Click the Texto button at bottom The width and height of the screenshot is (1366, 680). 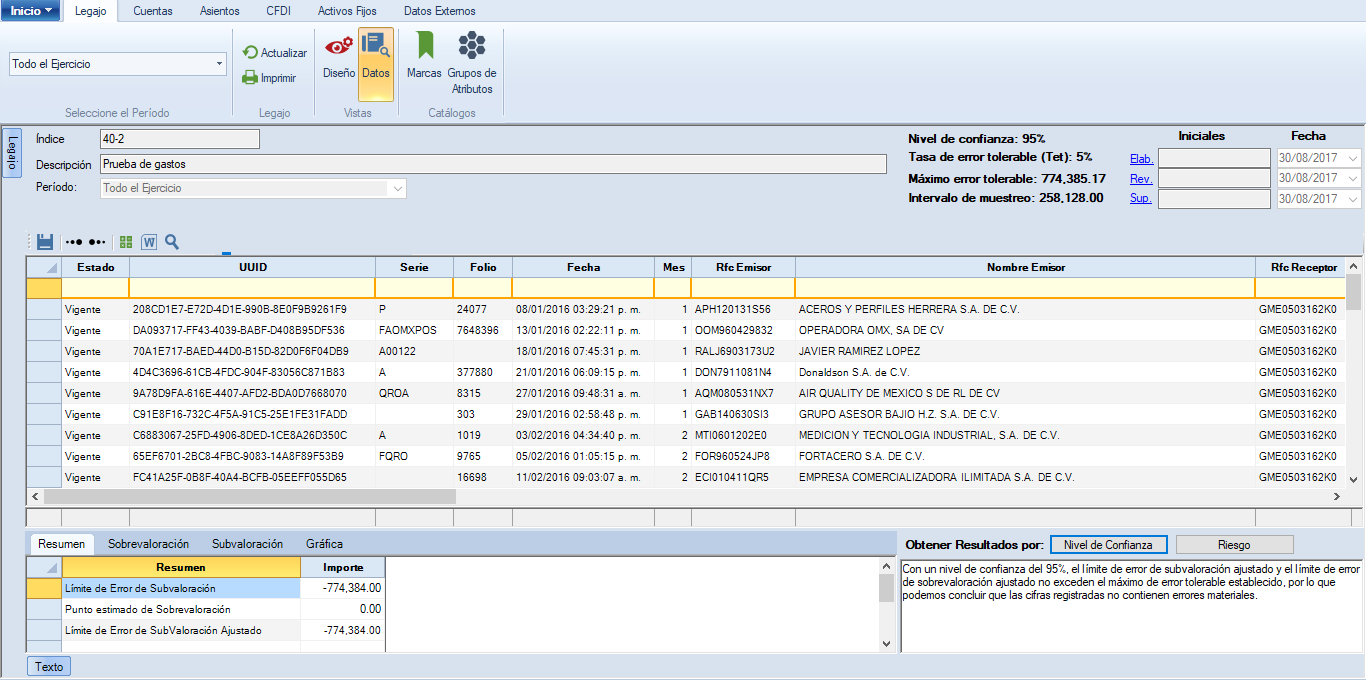[49, 667]
